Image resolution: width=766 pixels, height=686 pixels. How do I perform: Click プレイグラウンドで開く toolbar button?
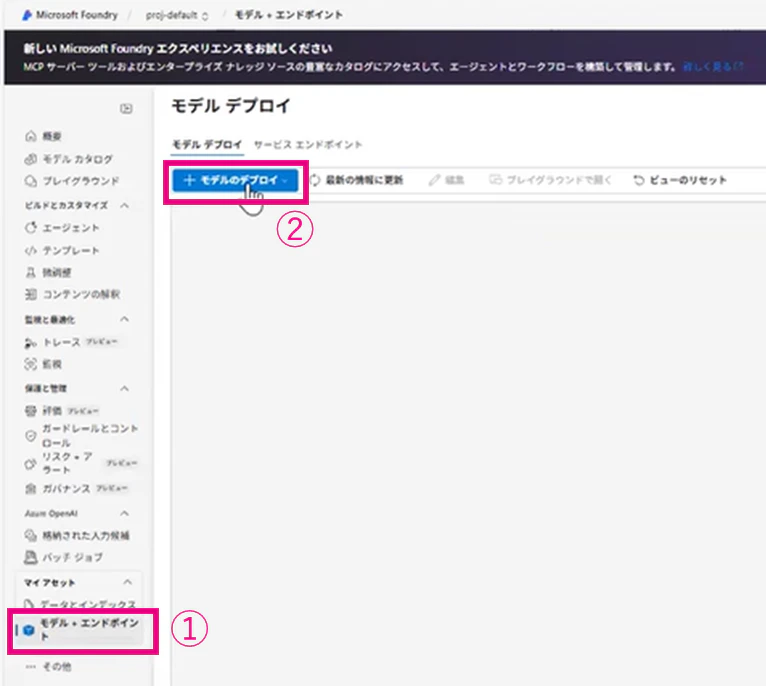tap(550, 180)
